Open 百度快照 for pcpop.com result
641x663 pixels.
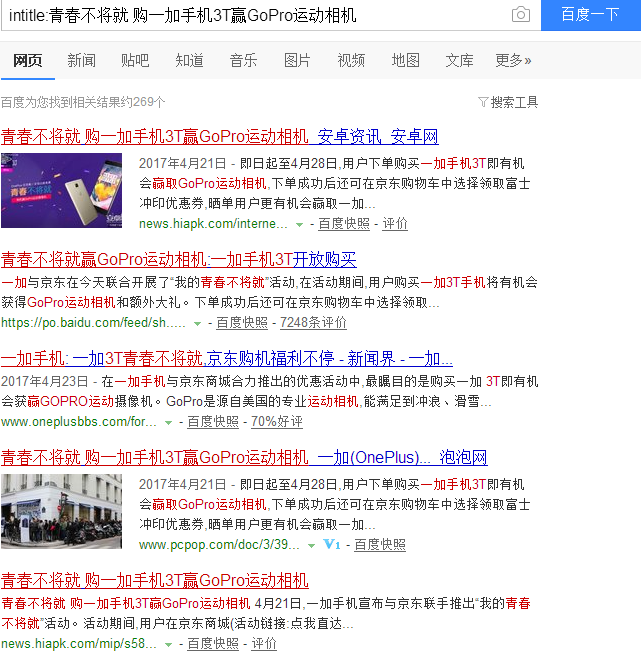[380, 545]
